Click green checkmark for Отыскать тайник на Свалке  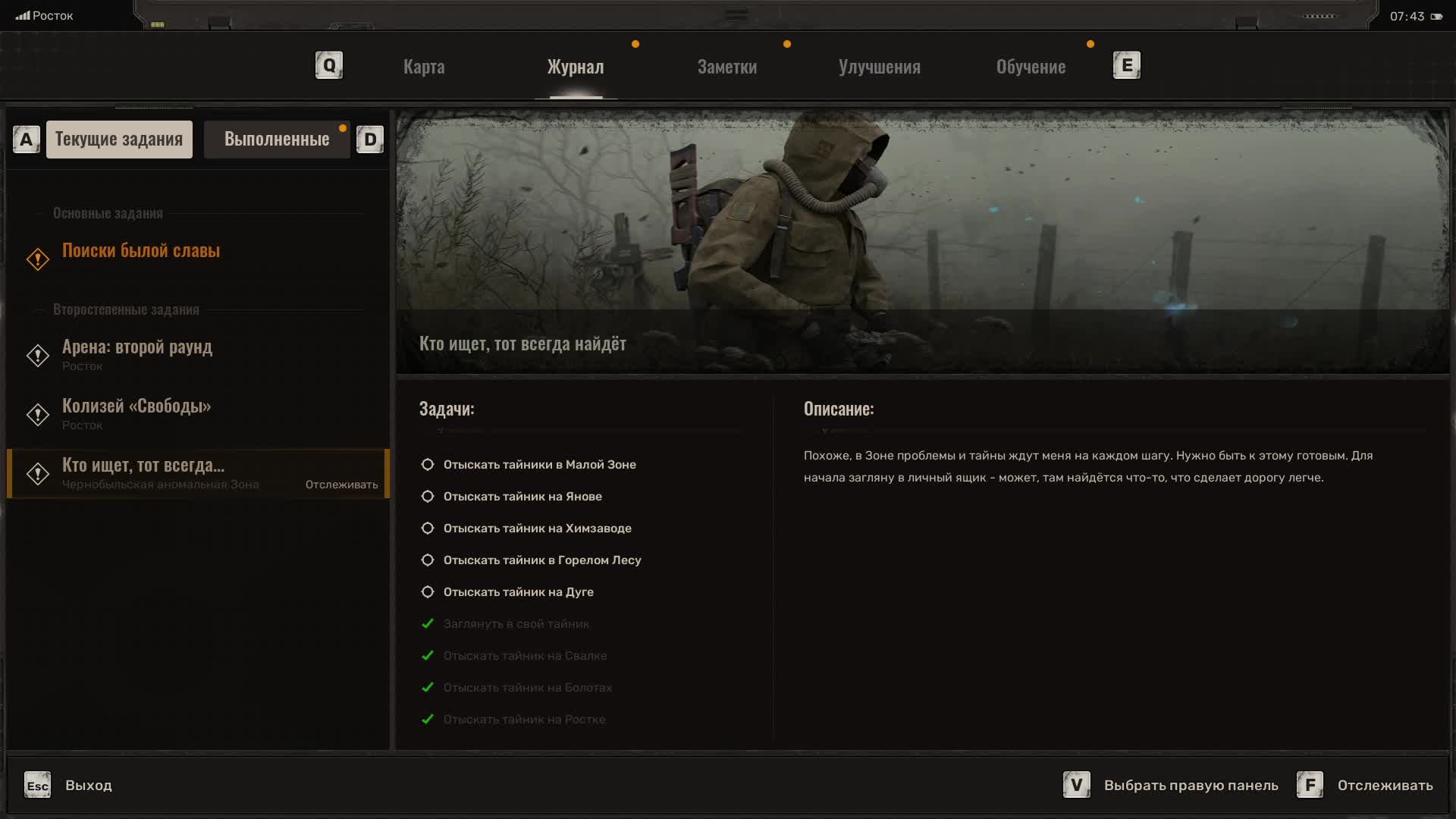tap(428, 655)
